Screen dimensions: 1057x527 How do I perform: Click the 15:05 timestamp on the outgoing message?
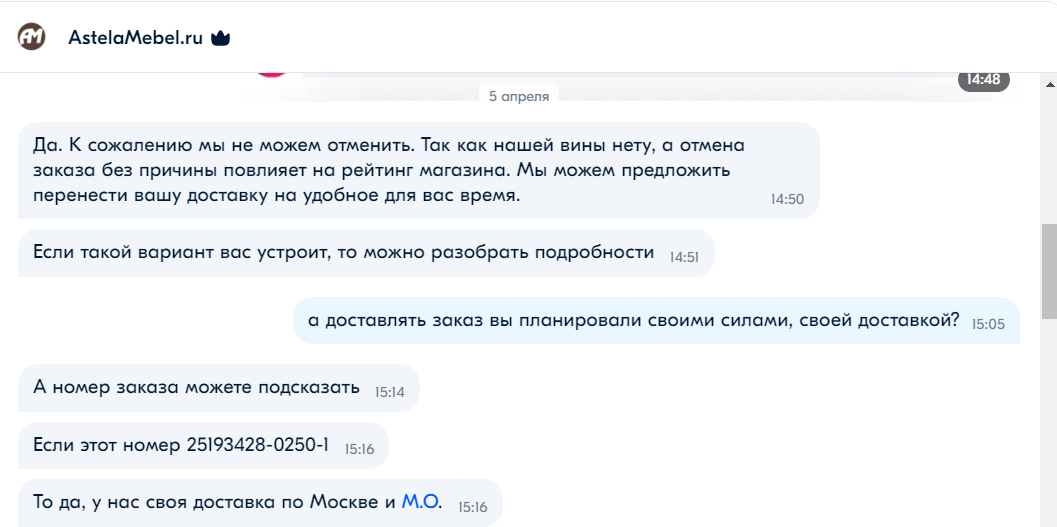(988, 325)
